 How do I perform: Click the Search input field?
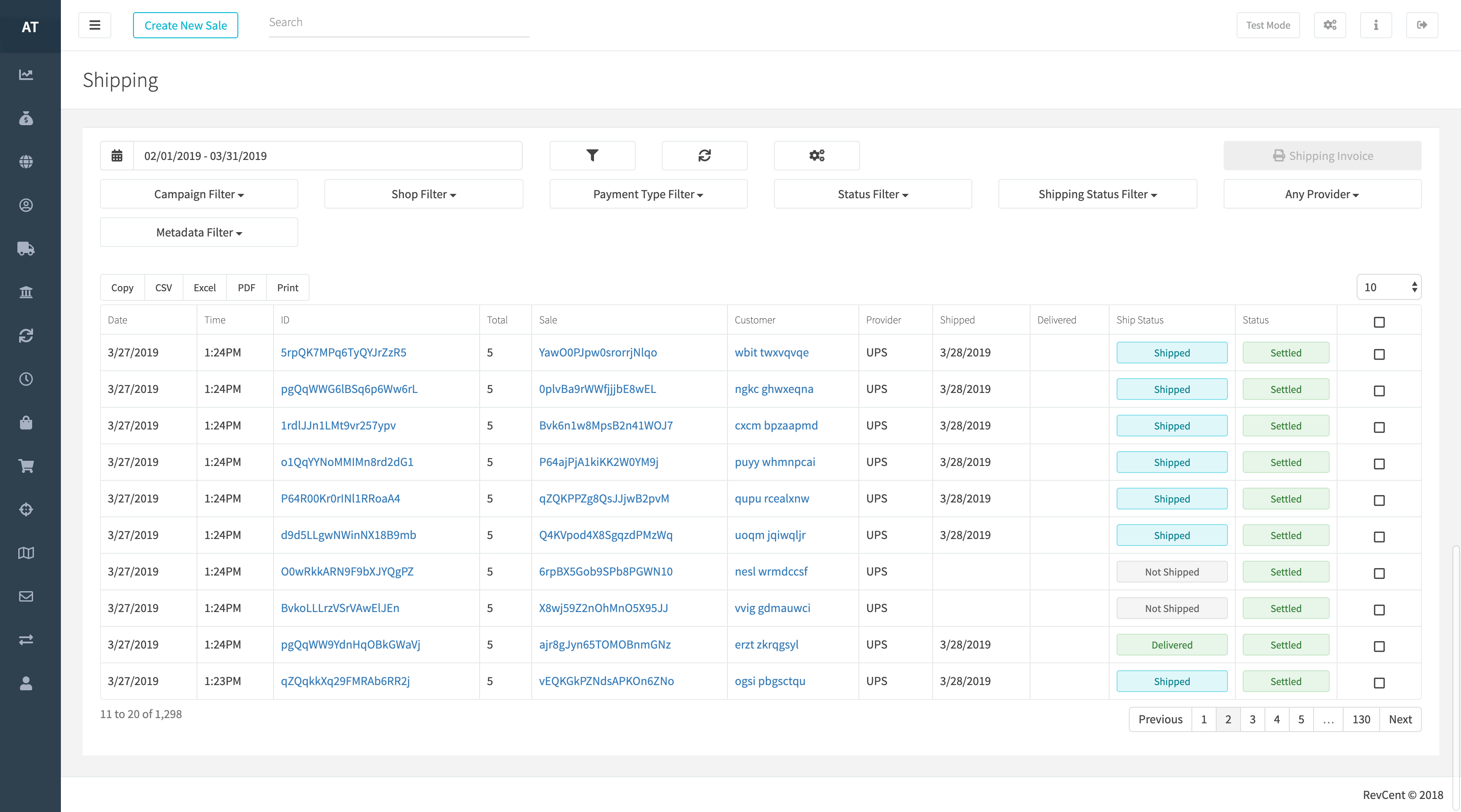click(398, 23)
